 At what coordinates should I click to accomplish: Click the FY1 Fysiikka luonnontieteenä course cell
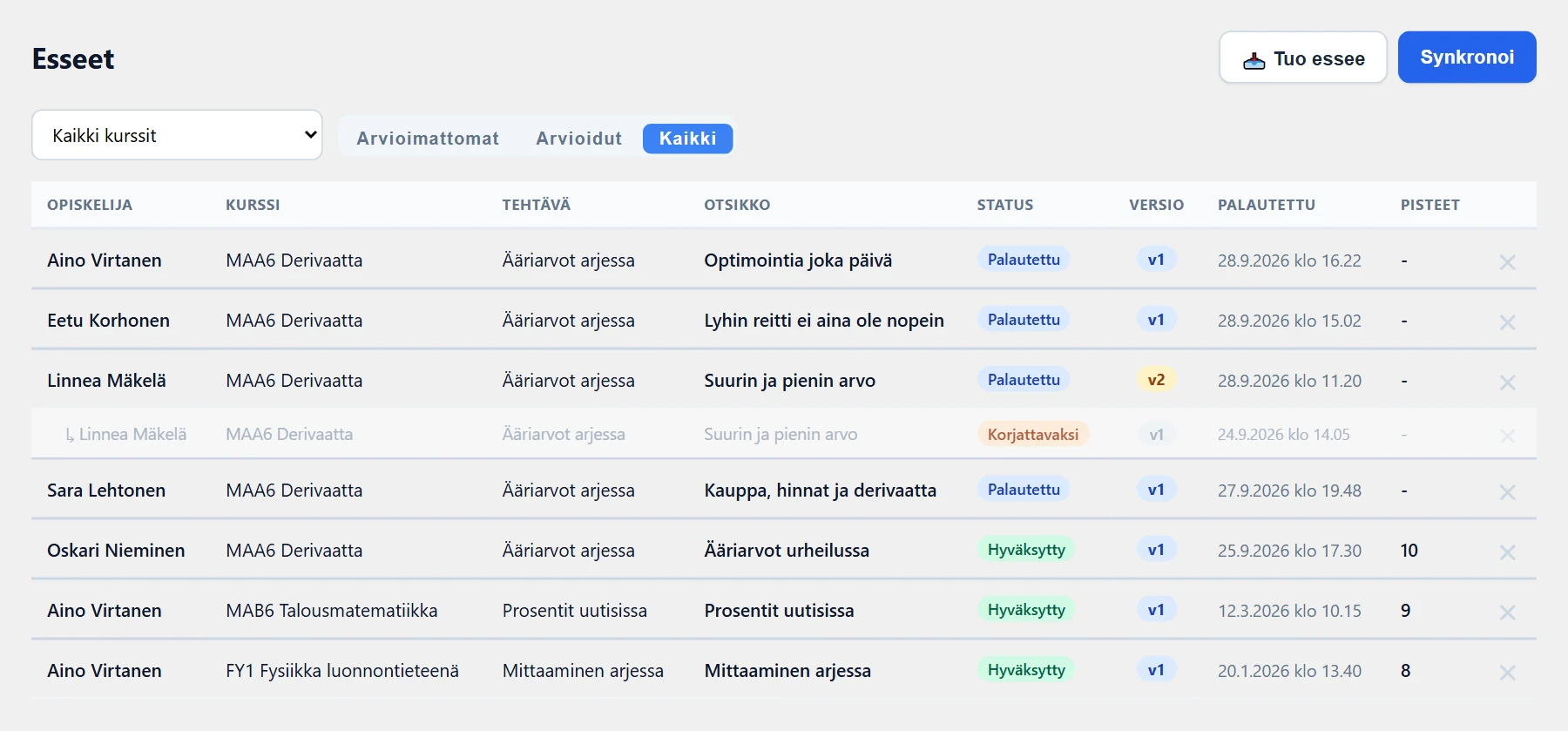pyautogui.click(x=342, y=671)
